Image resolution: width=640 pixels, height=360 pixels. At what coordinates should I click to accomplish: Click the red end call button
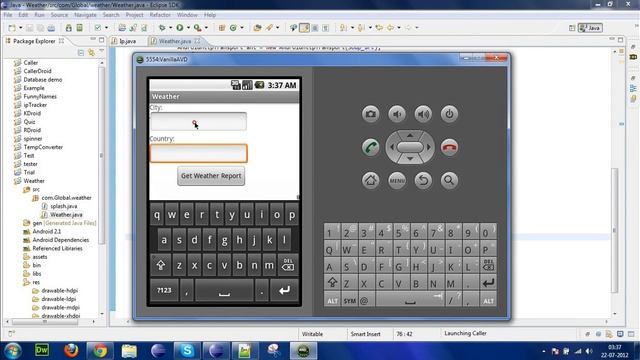pyautogui.click(x=449, y=147)
